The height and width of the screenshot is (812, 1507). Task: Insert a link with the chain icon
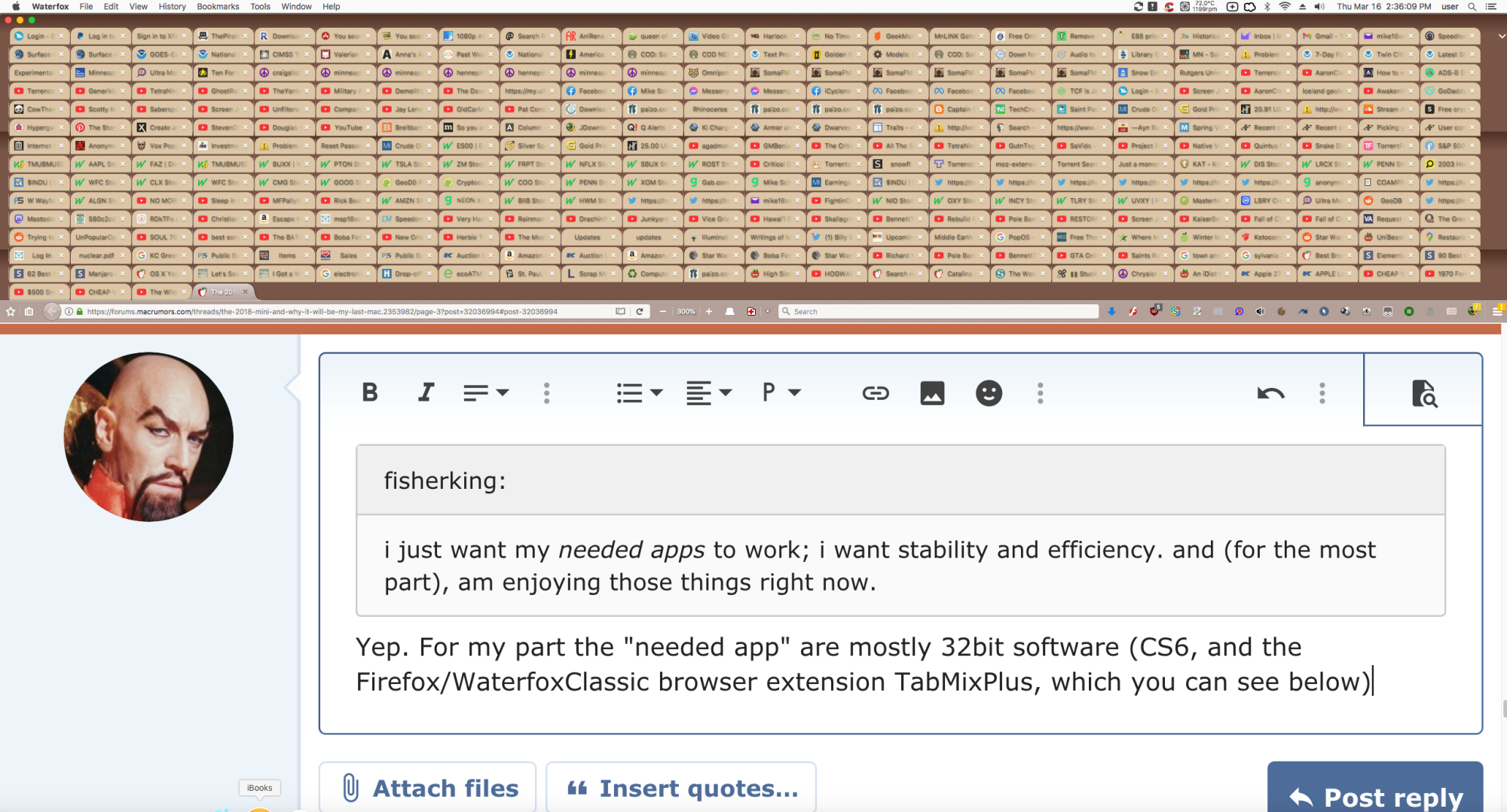(x=876, y=392)
